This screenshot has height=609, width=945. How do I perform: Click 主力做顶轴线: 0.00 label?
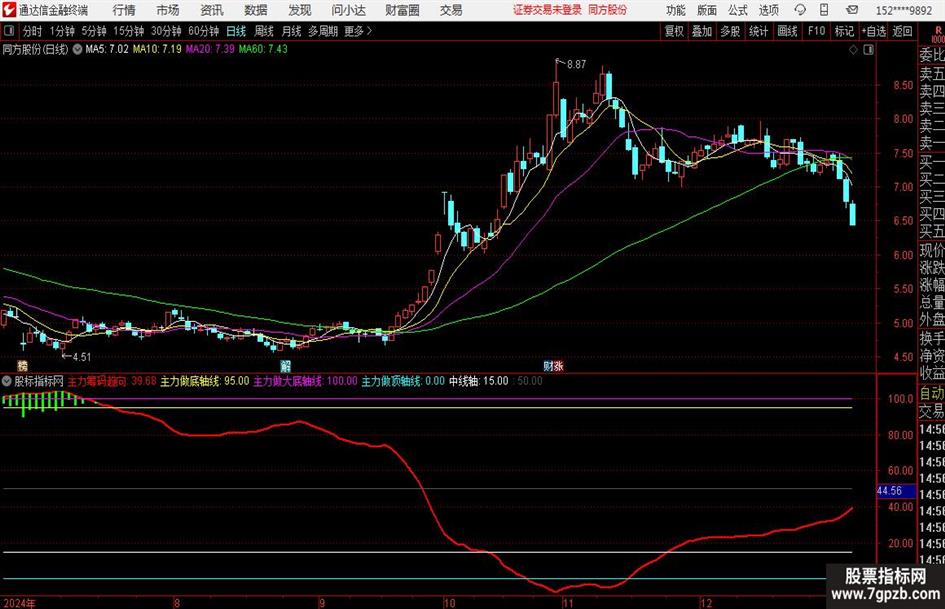pyautogui.click(x=403, y=381)
